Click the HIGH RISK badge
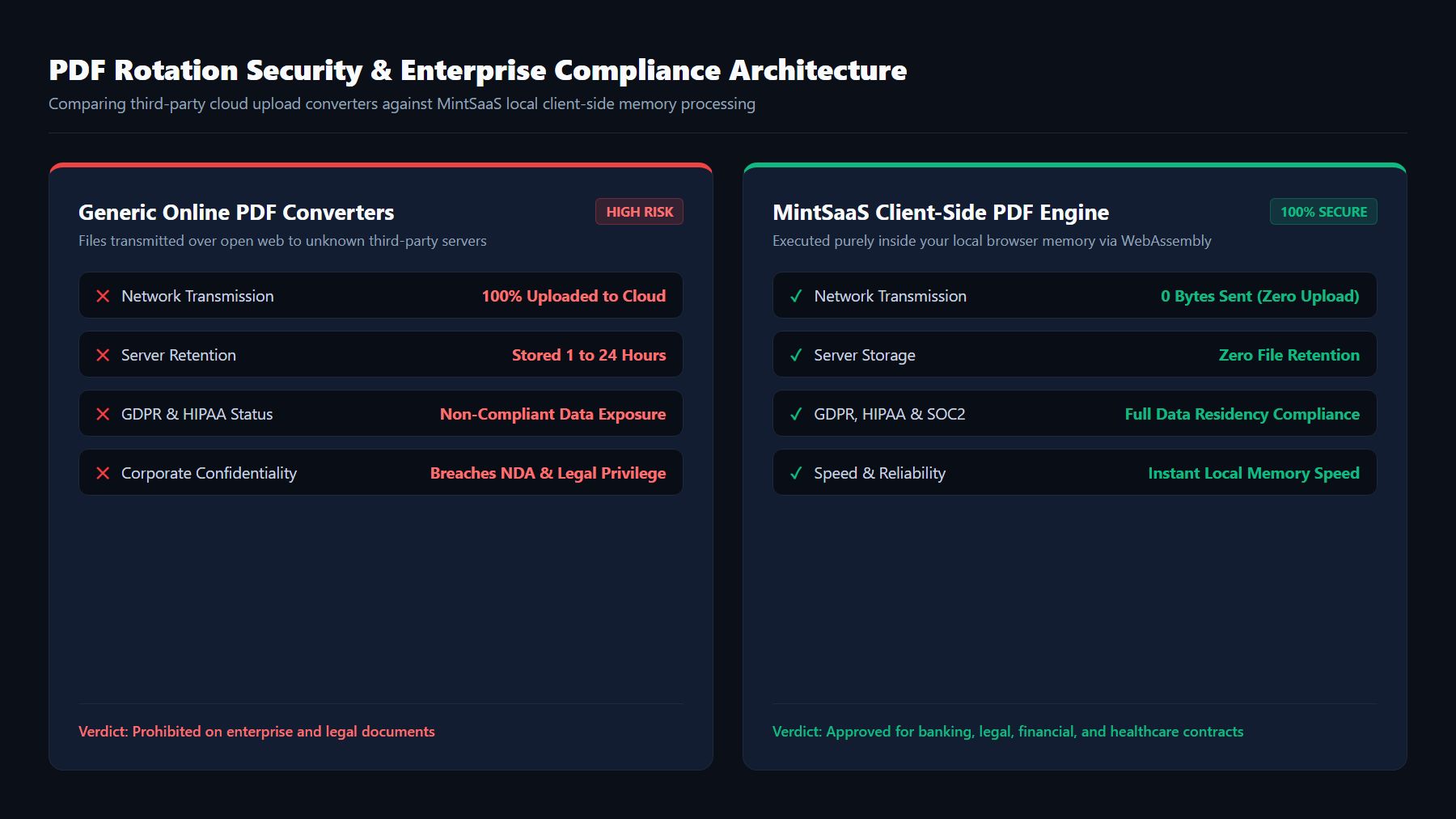 point(640,212)
